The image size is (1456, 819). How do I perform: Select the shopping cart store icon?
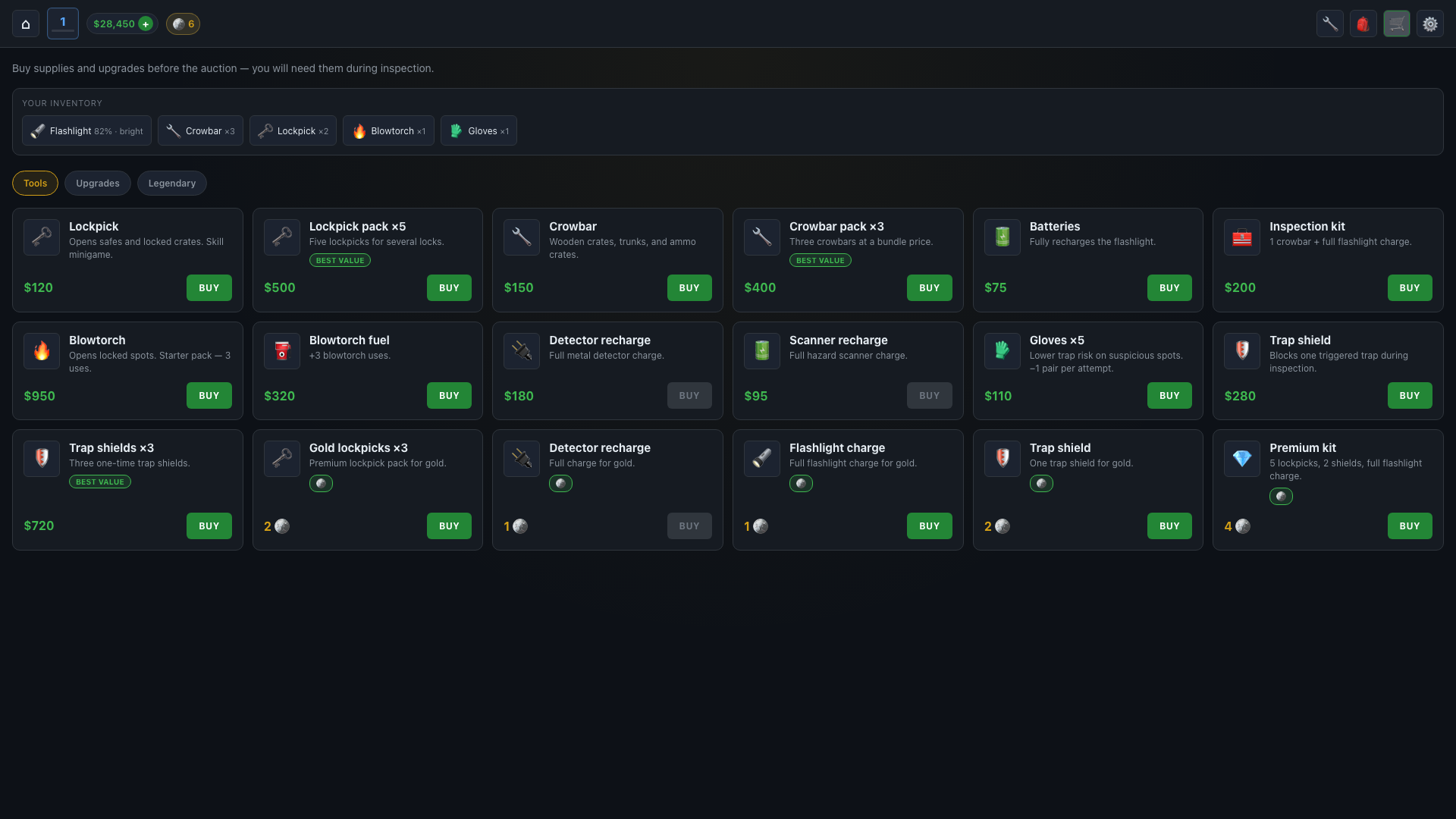pos(1397,24)
